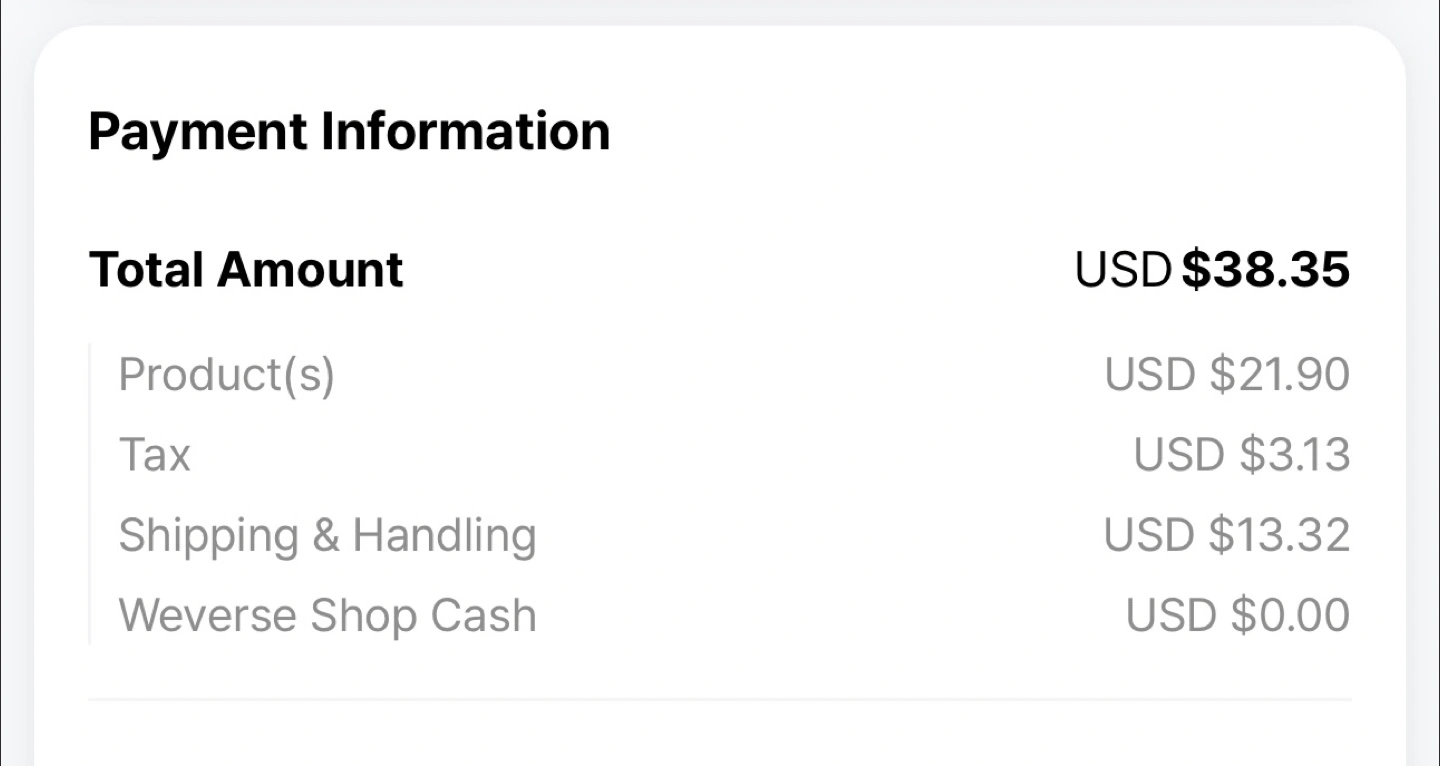Click the word Cash in Weverse row
1440x766 pixels.
click(484, 616)
